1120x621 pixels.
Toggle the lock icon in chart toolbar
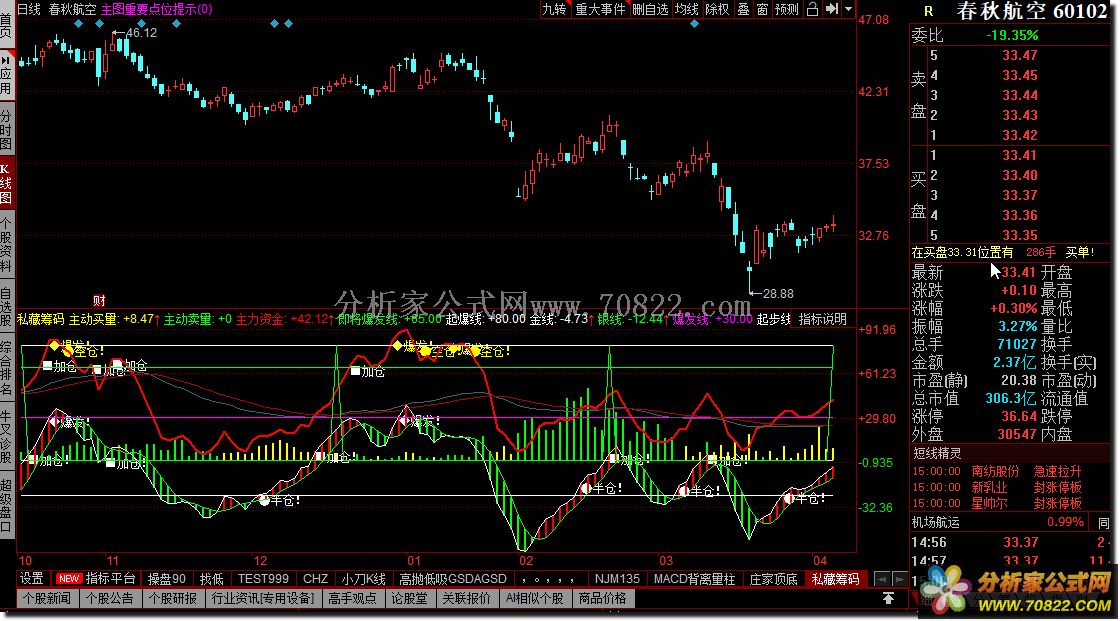point(812,9)
